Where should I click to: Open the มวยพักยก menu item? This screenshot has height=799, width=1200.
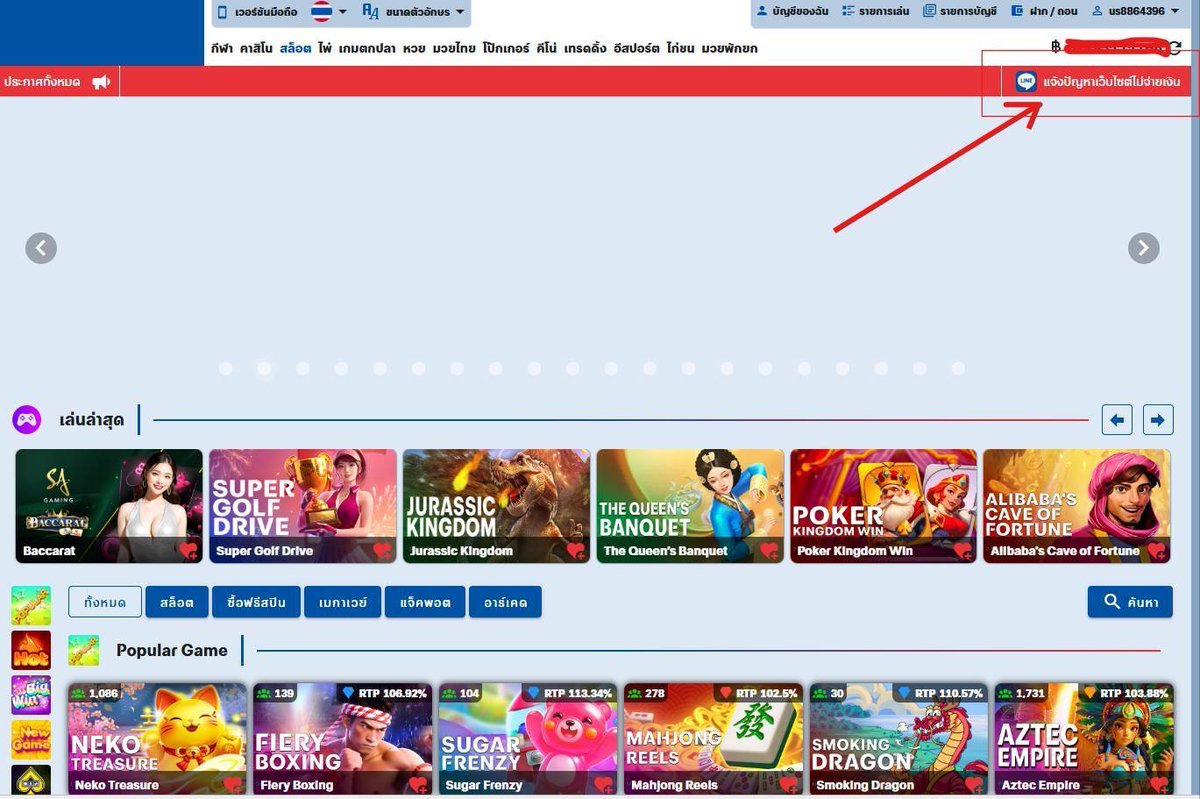(729, 48)
